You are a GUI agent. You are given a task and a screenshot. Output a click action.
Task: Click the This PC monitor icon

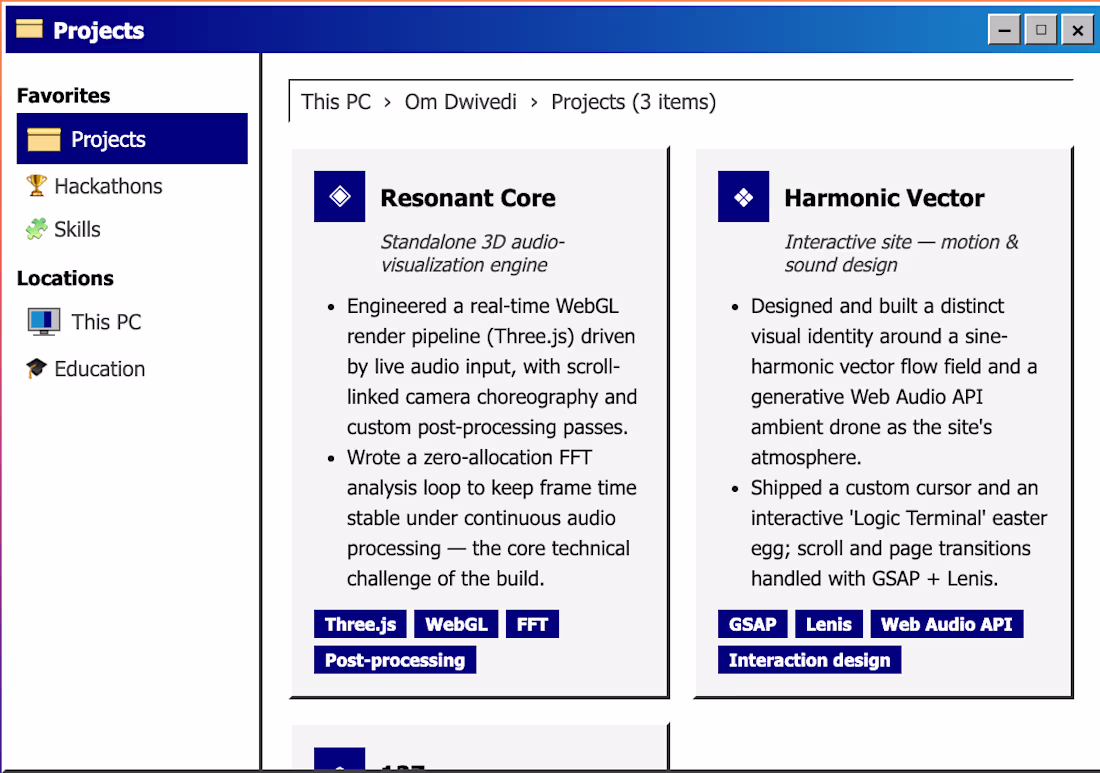click(43, 322)
